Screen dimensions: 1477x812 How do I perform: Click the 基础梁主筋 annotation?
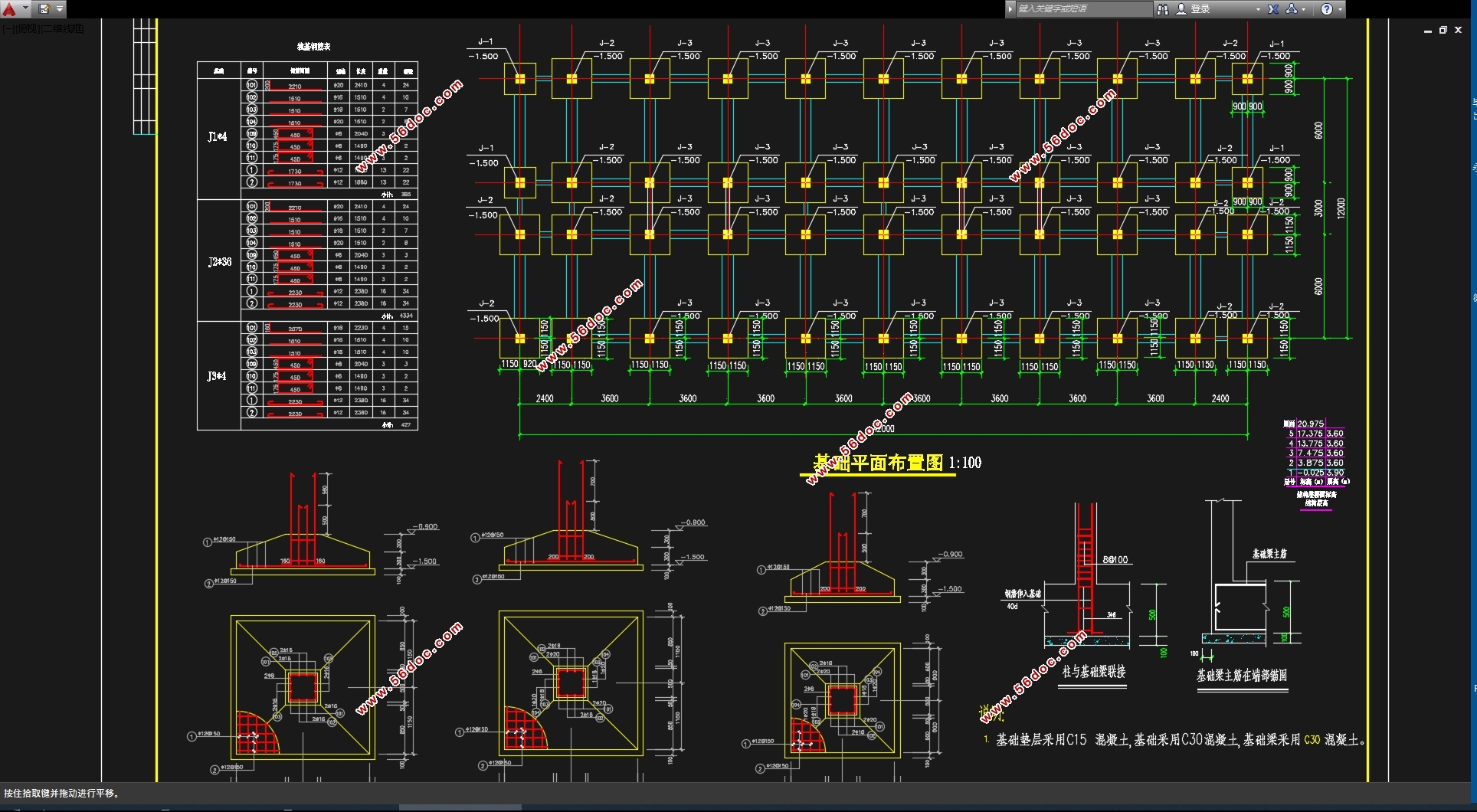[x=1270, y=554]
